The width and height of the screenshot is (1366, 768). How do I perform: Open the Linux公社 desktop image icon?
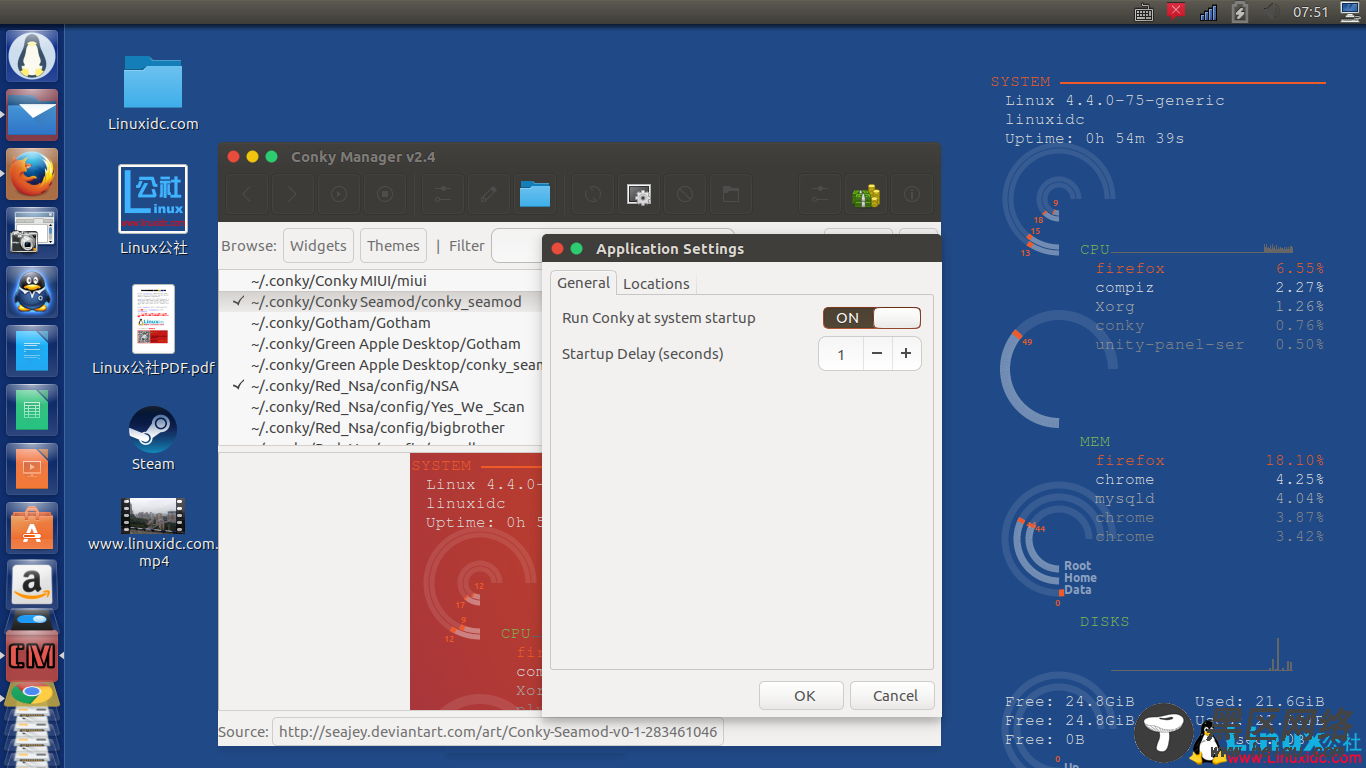point(153,210)
